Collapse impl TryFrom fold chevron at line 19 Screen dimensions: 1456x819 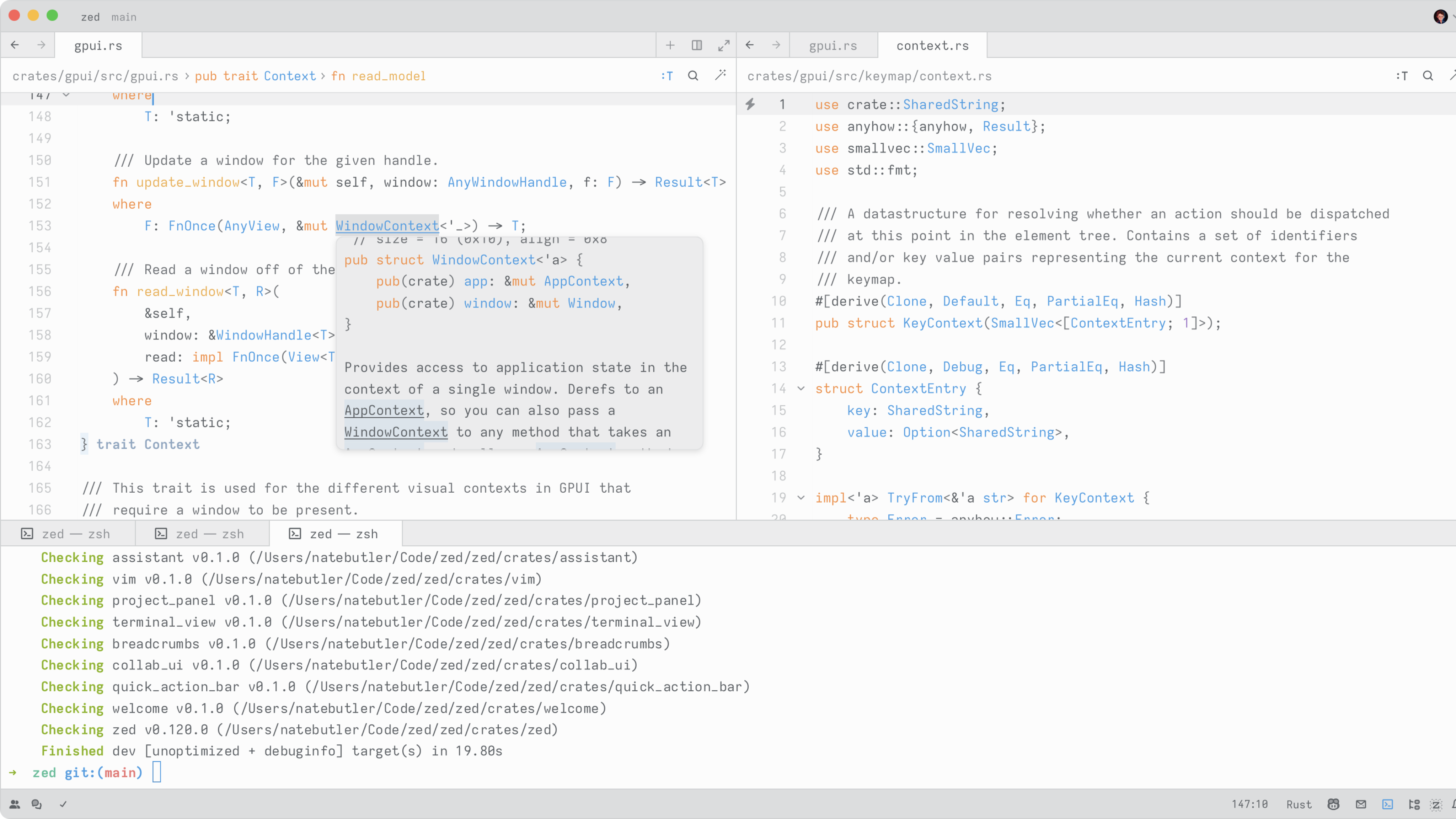pos(801,497)
